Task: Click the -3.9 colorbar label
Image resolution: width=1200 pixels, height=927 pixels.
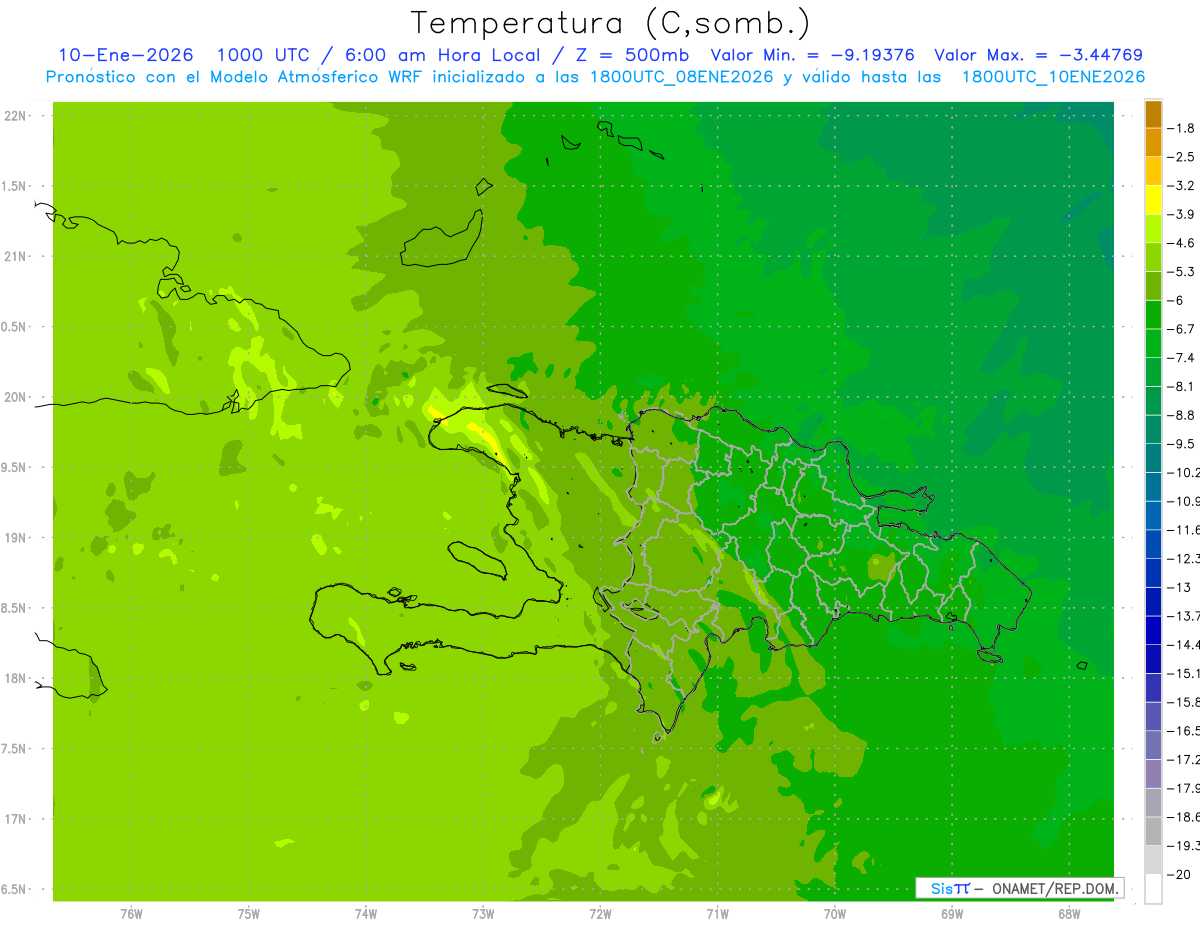Action: tap(1183, 214)
